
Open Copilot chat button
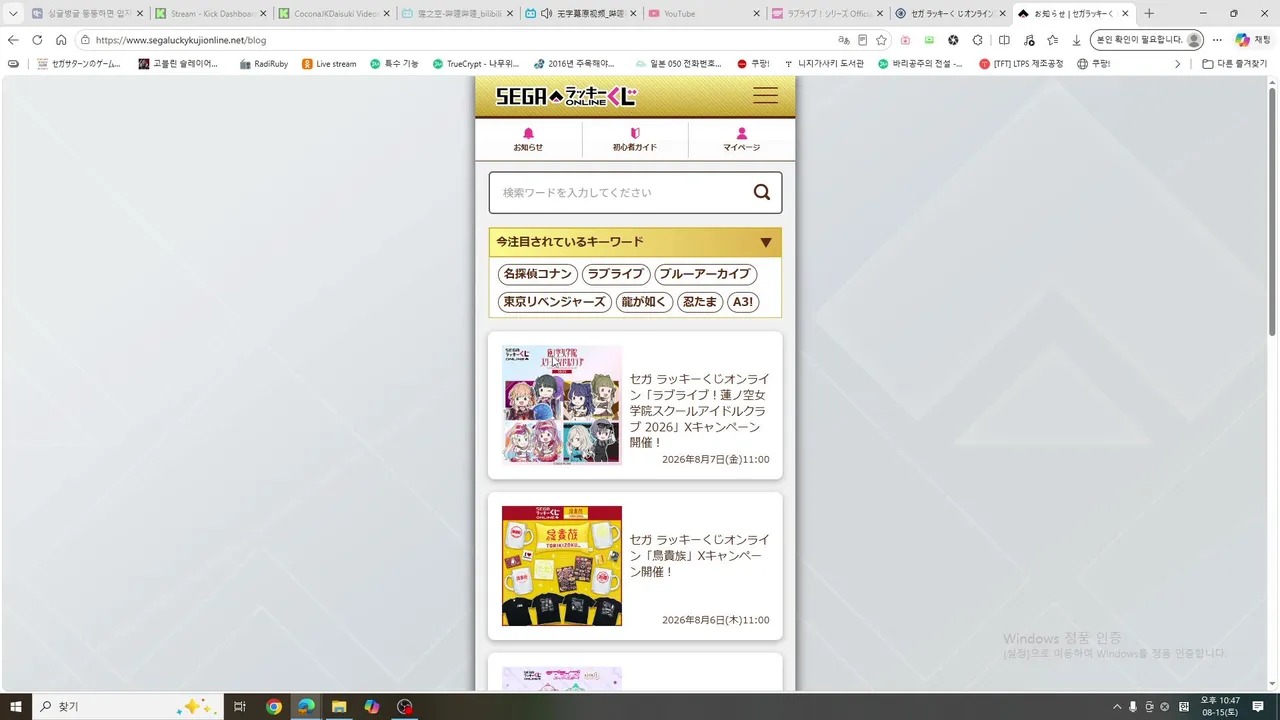pos(1252,40)
